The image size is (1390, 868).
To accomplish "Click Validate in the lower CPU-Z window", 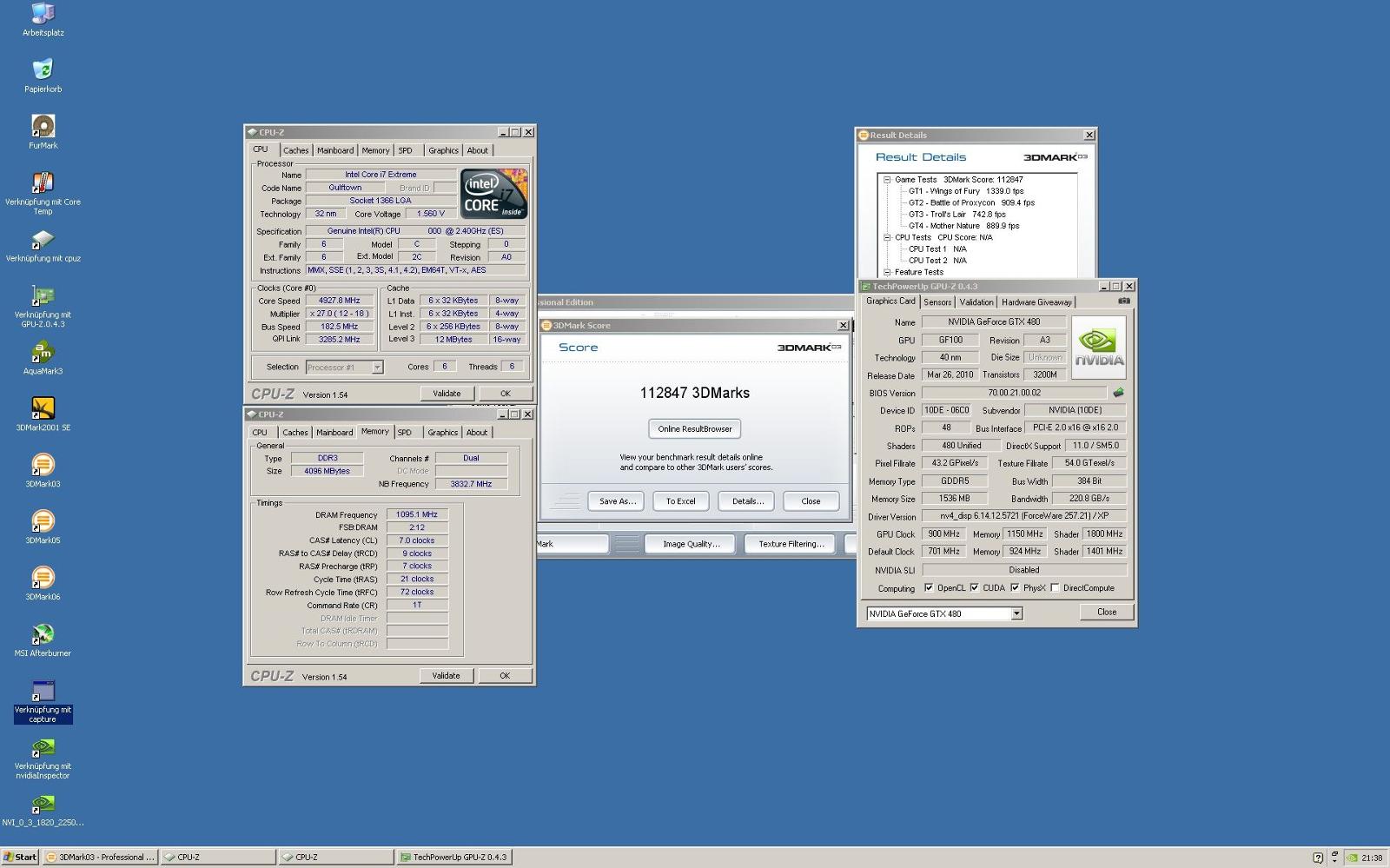I will [x=446, y=675].
